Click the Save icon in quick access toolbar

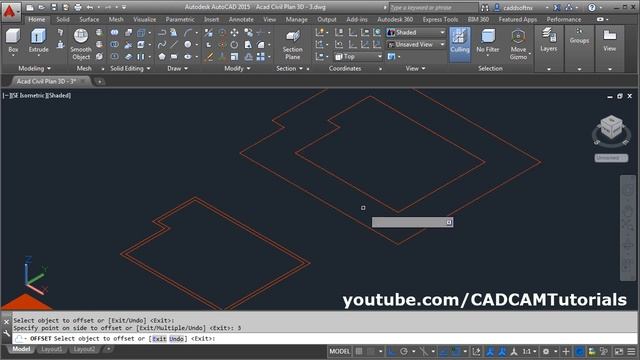(54, 7)
